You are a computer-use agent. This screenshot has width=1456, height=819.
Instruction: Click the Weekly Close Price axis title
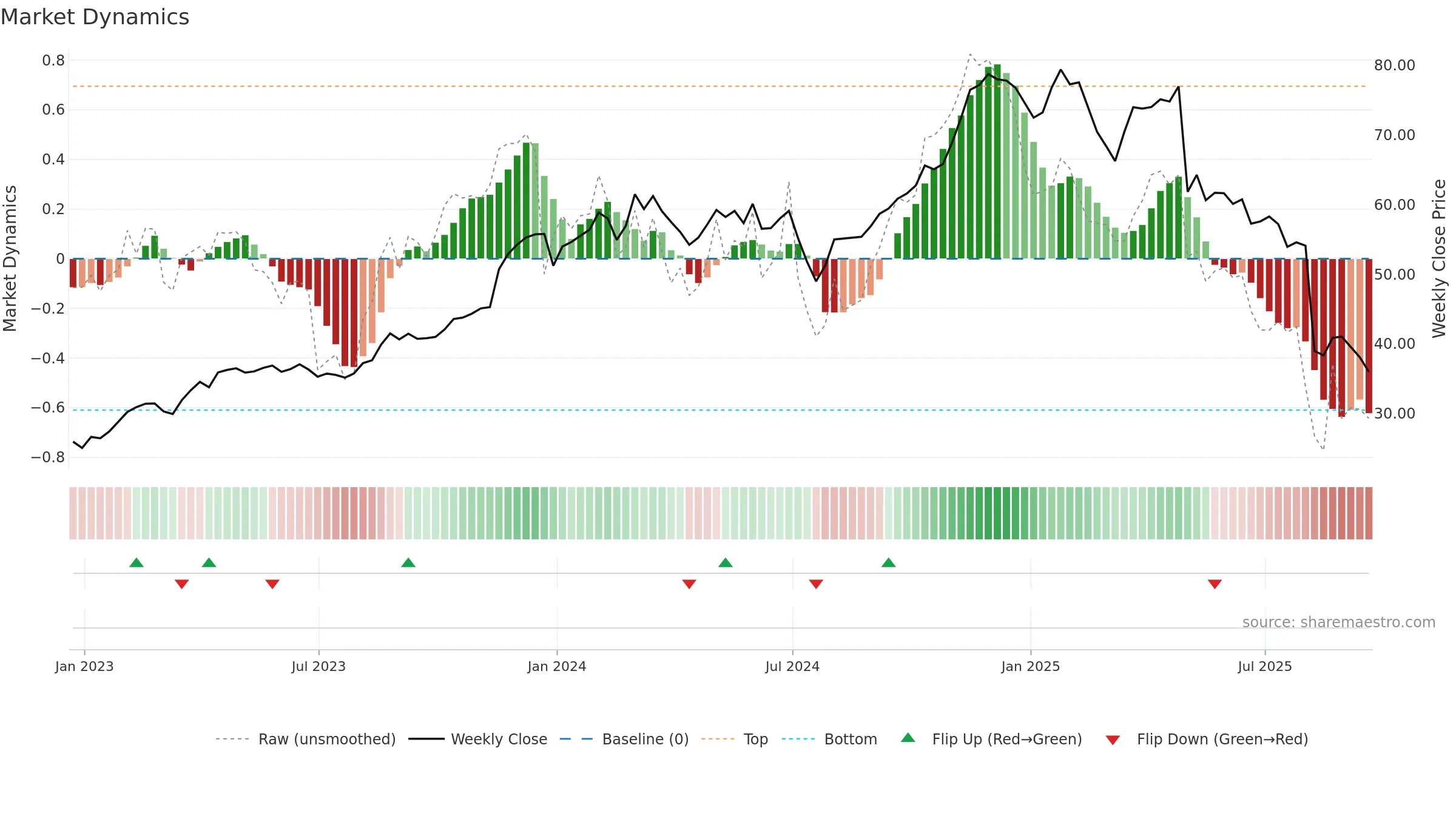pos(1439,258)
